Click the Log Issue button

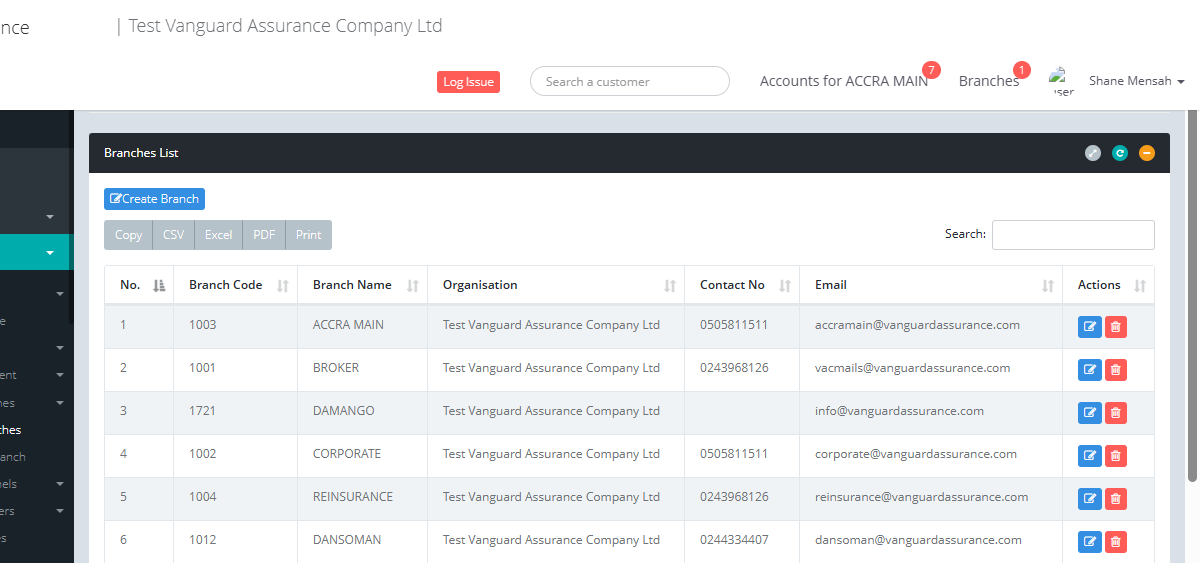click(468, 82)
